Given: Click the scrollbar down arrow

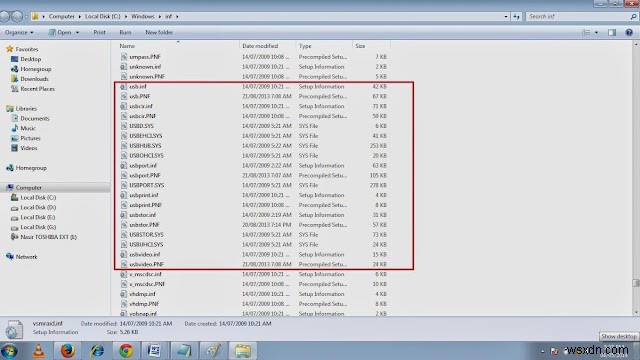Looking at the screenshot, I should 636,313.
